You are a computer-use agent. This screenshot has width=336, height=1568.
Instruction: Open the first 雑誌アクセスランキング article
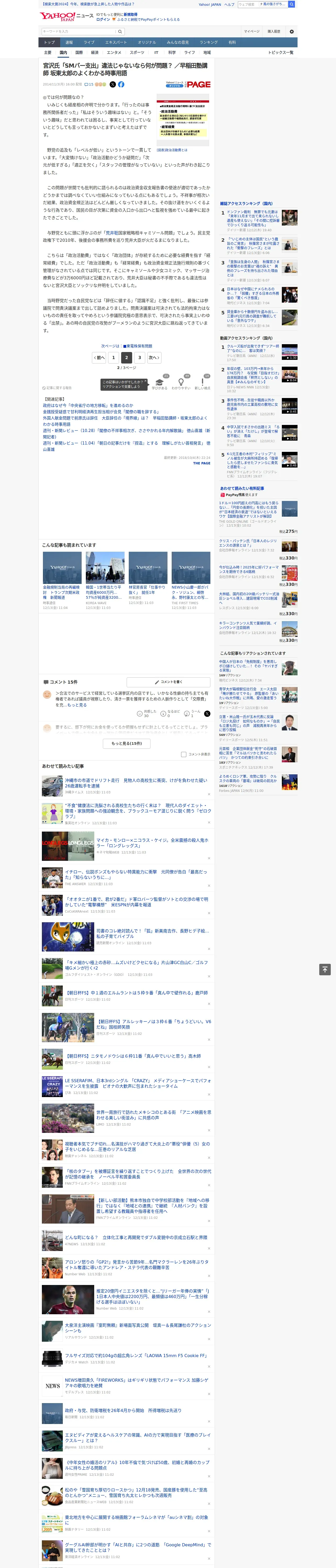pyautogui.click(x=253, y=218)
